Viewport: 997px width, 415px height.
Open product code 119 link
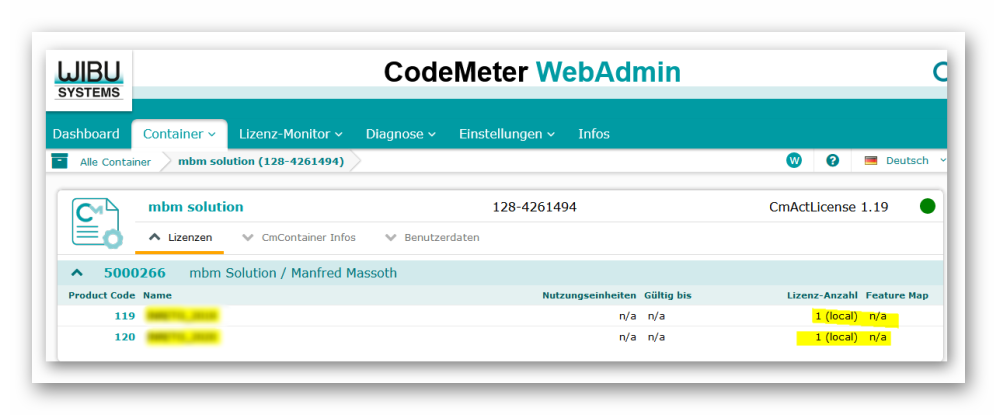[124, 316]
